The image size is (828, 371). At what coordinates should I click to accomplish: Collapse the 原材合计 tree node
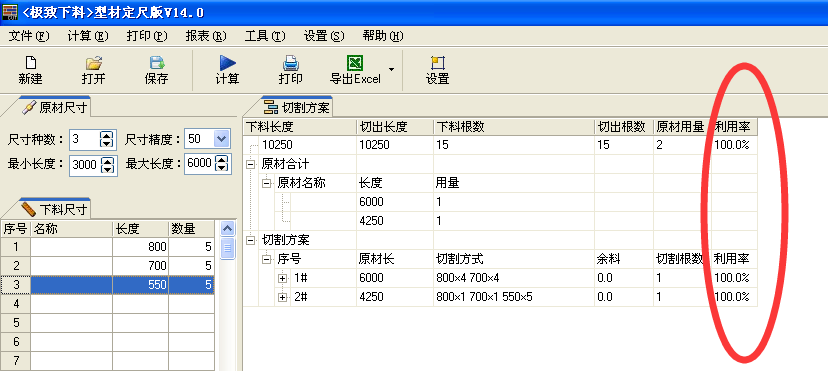(251, 164)
